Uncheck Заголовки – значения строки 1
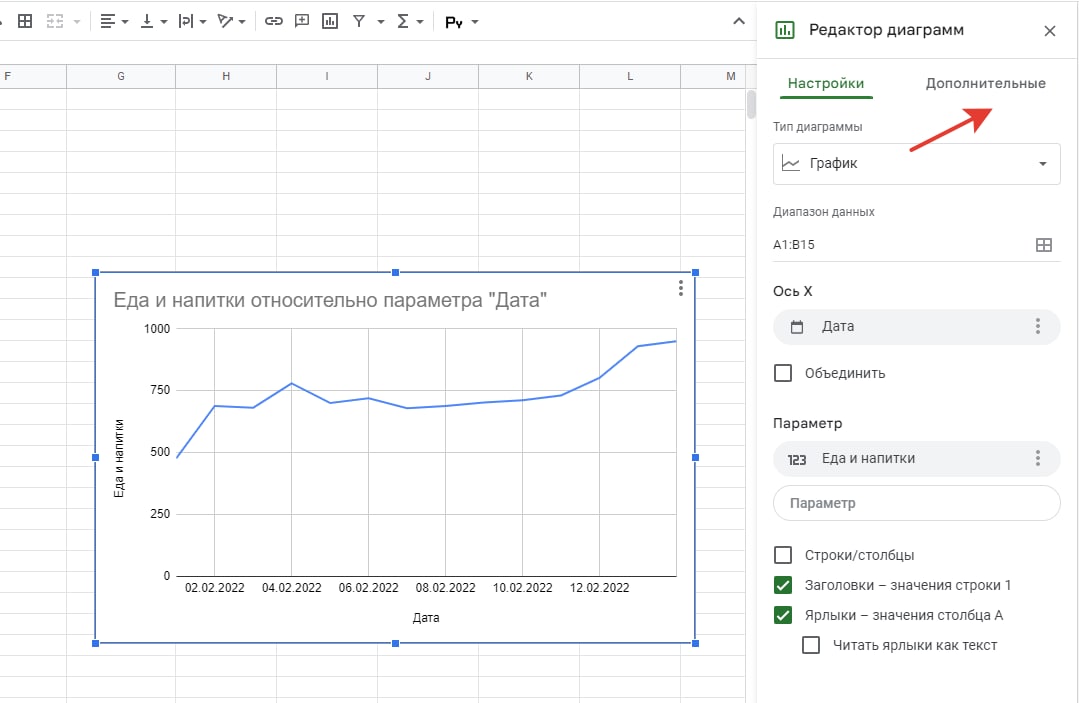The width and height of the screenshot is (1079, 703). pyautogui.click(x=784, y=585)
